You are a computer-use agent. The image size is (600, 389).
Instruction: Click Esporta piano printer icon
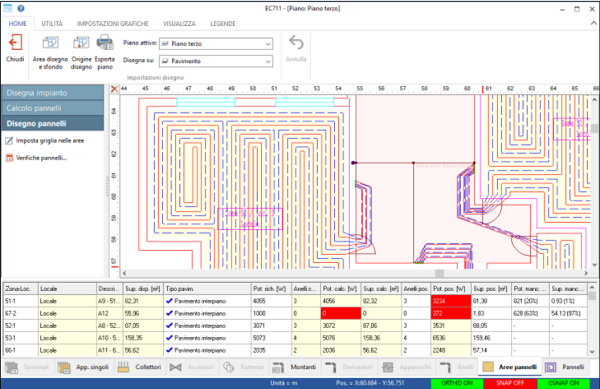tap(104, 42)
